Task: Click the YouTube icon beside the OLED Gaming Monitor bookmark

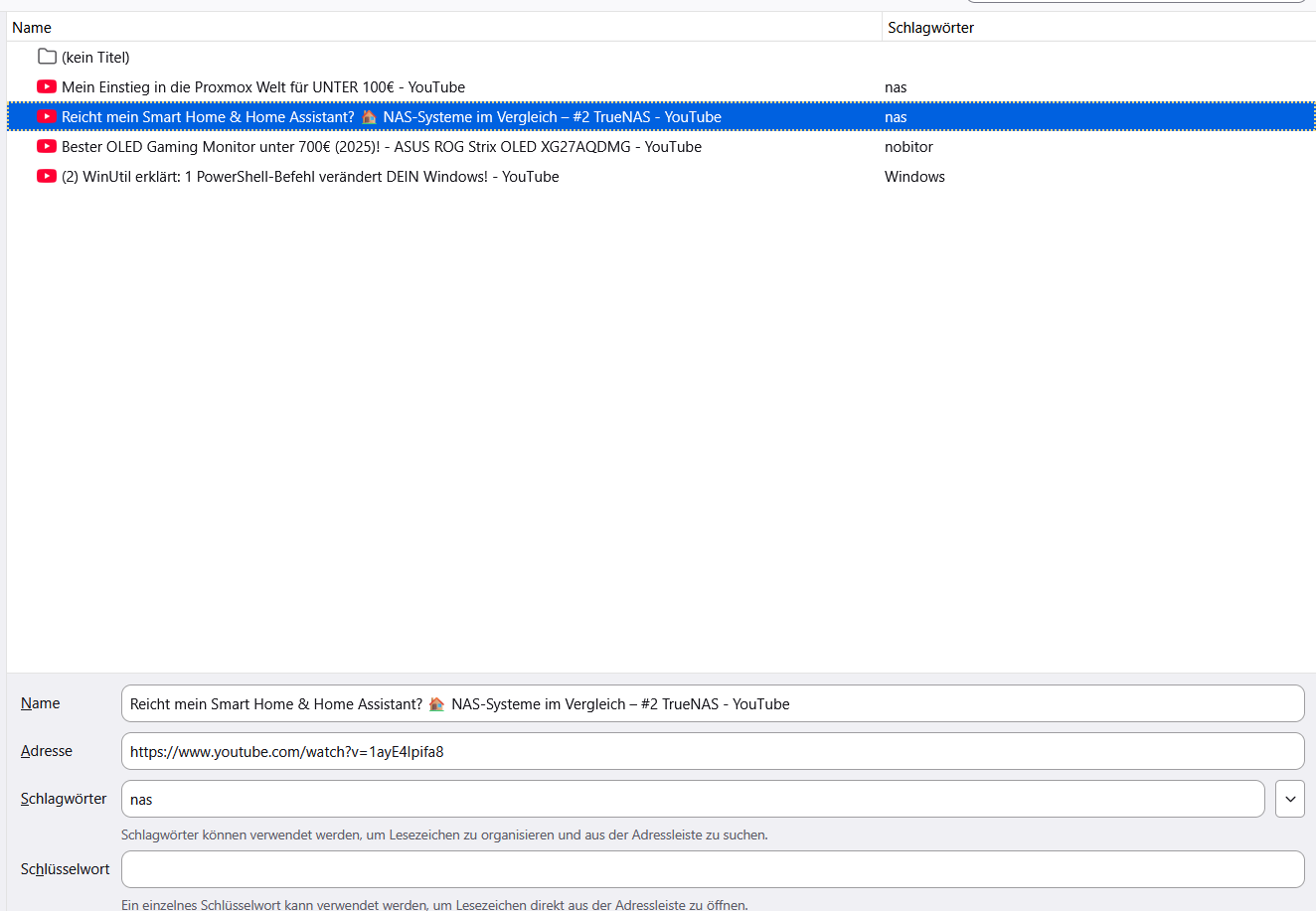Action: (47, 146)
